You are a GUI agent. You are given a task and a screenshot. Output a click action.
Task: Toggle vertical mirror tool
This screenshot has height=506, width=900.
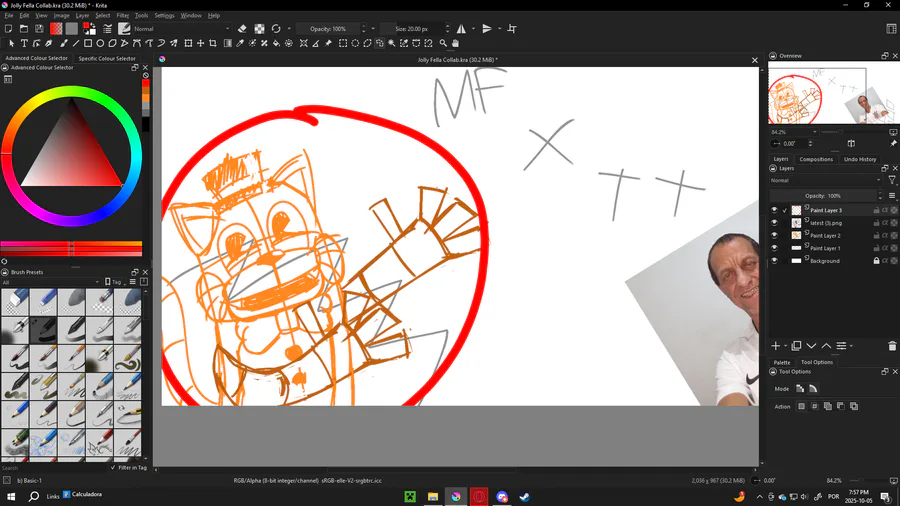point(487,29)
